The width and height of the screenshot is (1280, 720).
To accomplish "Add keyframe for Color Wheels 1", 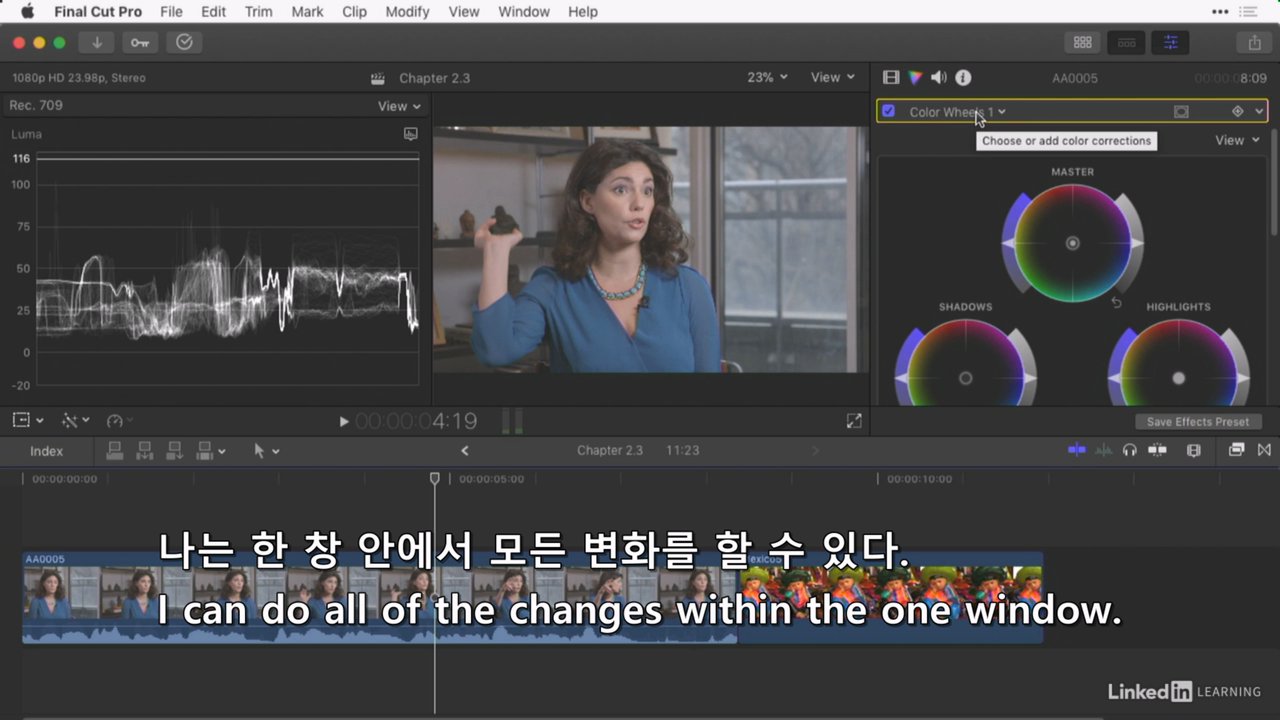I will coord(1237,112).
